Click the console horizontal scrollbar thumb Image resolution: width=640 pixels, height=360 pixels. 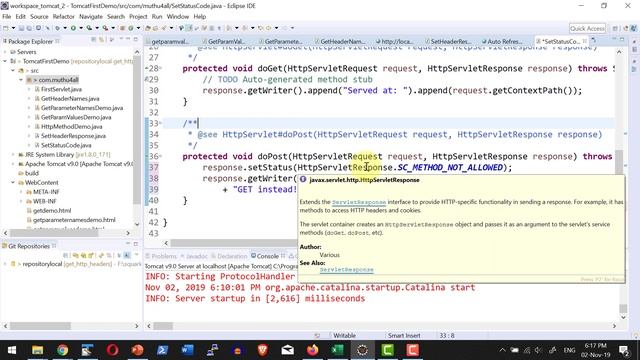click(163, 326)
